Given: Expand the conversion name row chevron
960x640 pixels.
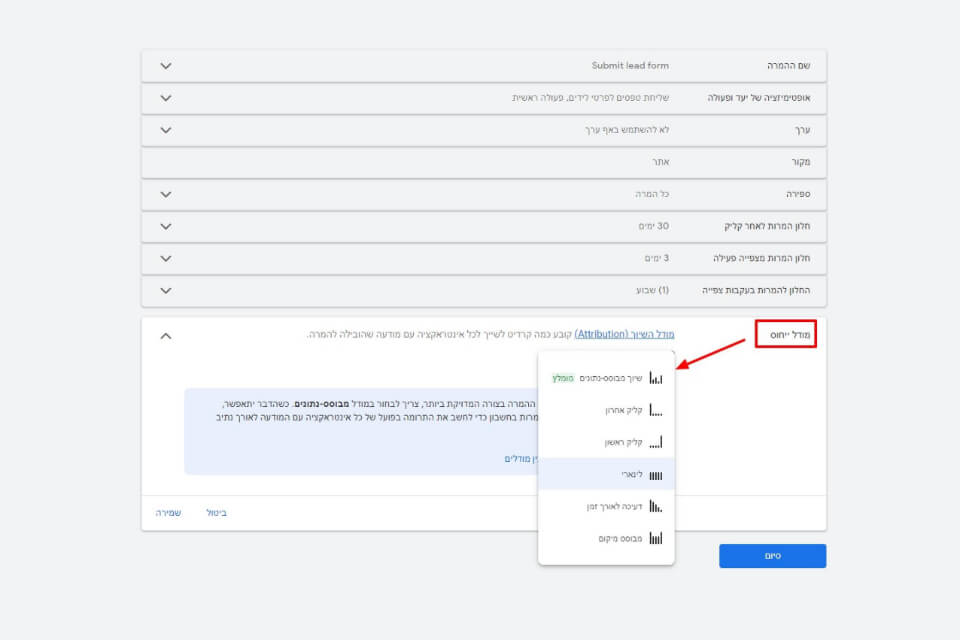Looking at the screenshot, I should [x=166, y=66].
